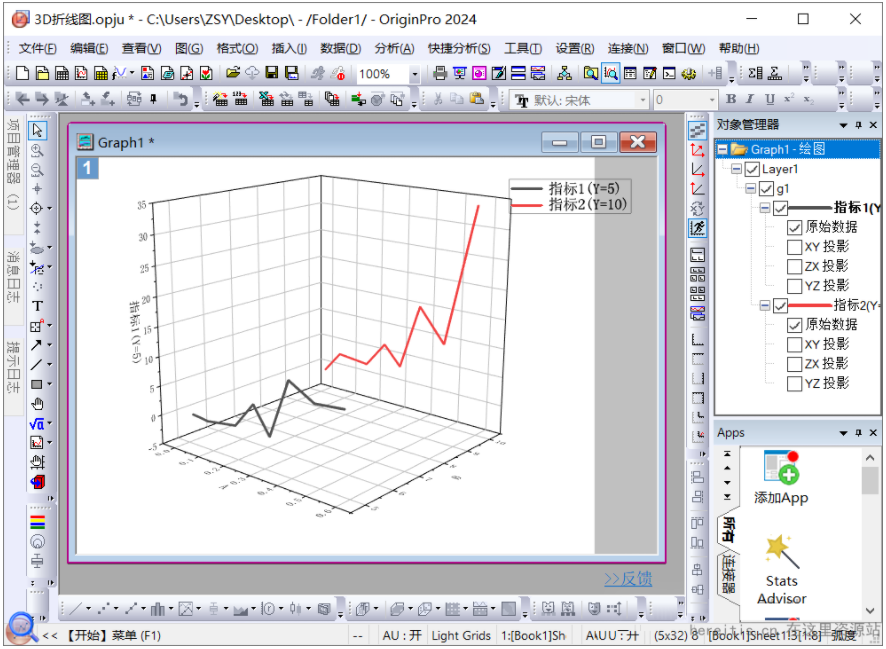Screen dimensions: 886x649
Task: Enable YZ 投影 under 指标1
Action: [x=794, y=286]
